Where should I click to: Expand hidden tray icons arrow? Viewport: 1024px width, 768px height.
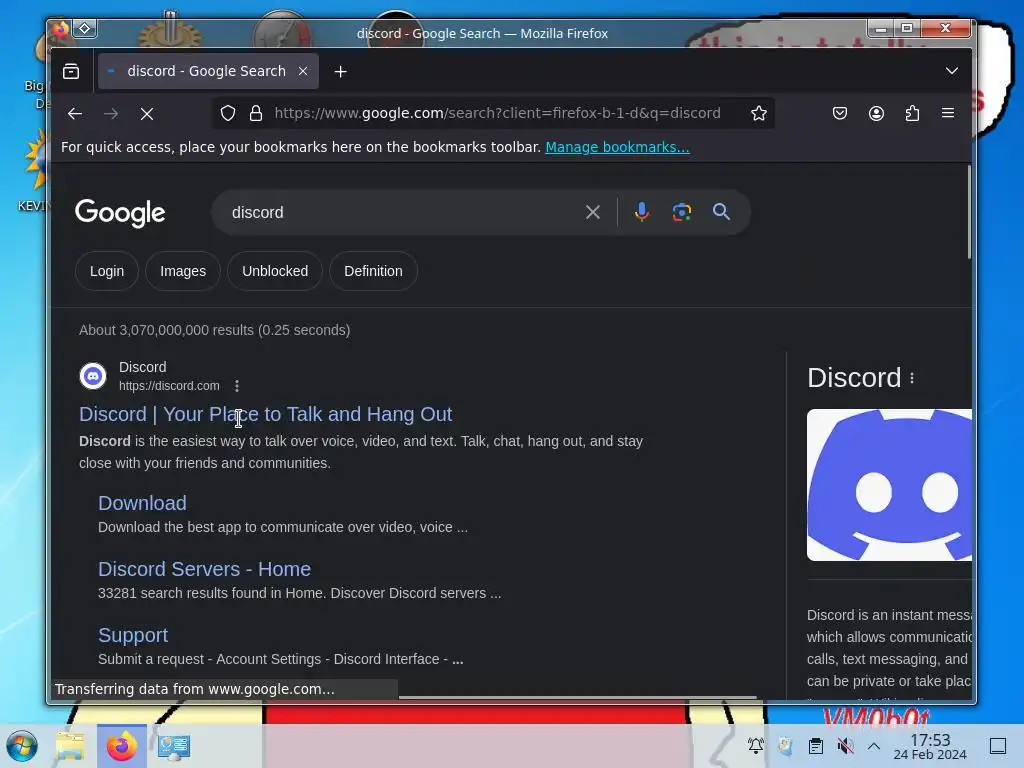point(874,746)
